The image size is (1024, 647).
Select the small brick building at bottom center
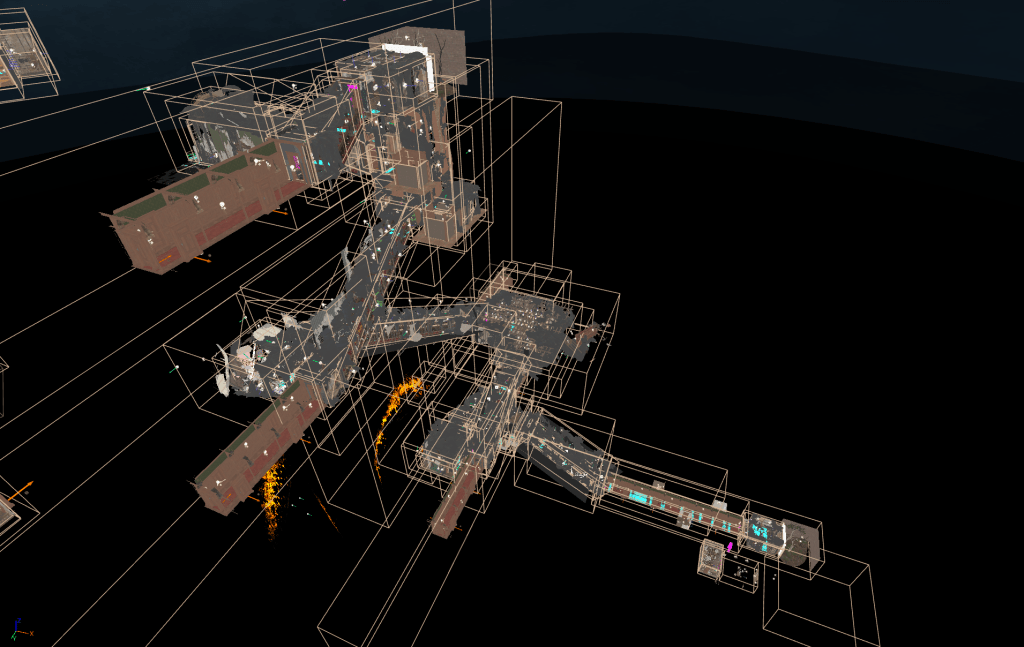click(455, 502)
